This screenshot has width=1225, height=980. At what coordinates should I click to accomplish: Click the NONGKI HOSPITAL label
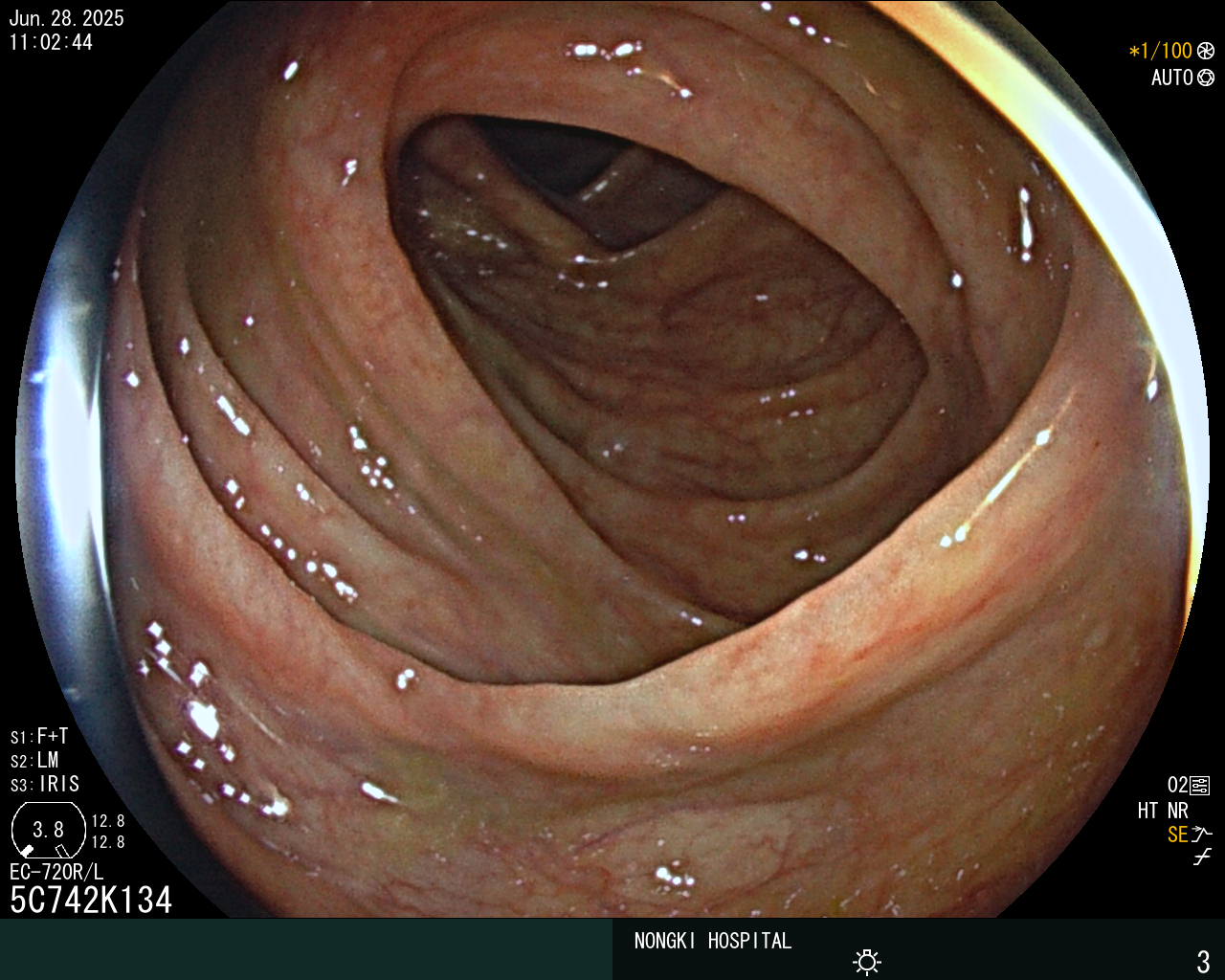click(x=713, y=941)
